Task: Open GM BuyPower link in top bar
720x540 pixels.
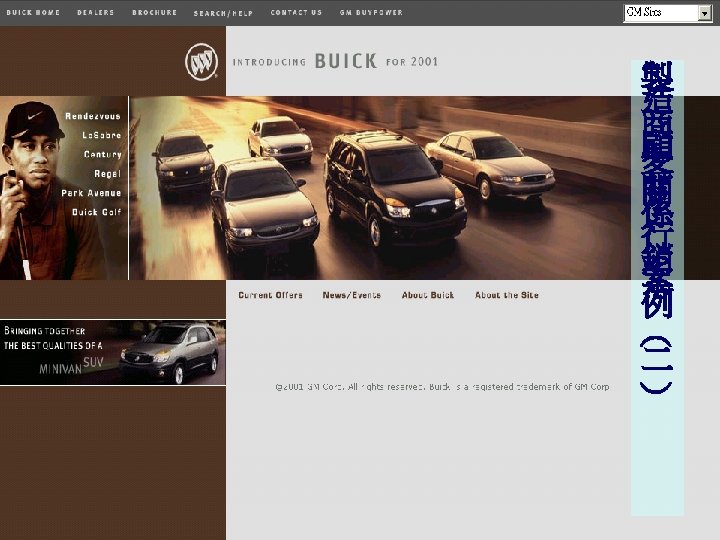Action: pyautogui.click(x=371, y=12)
